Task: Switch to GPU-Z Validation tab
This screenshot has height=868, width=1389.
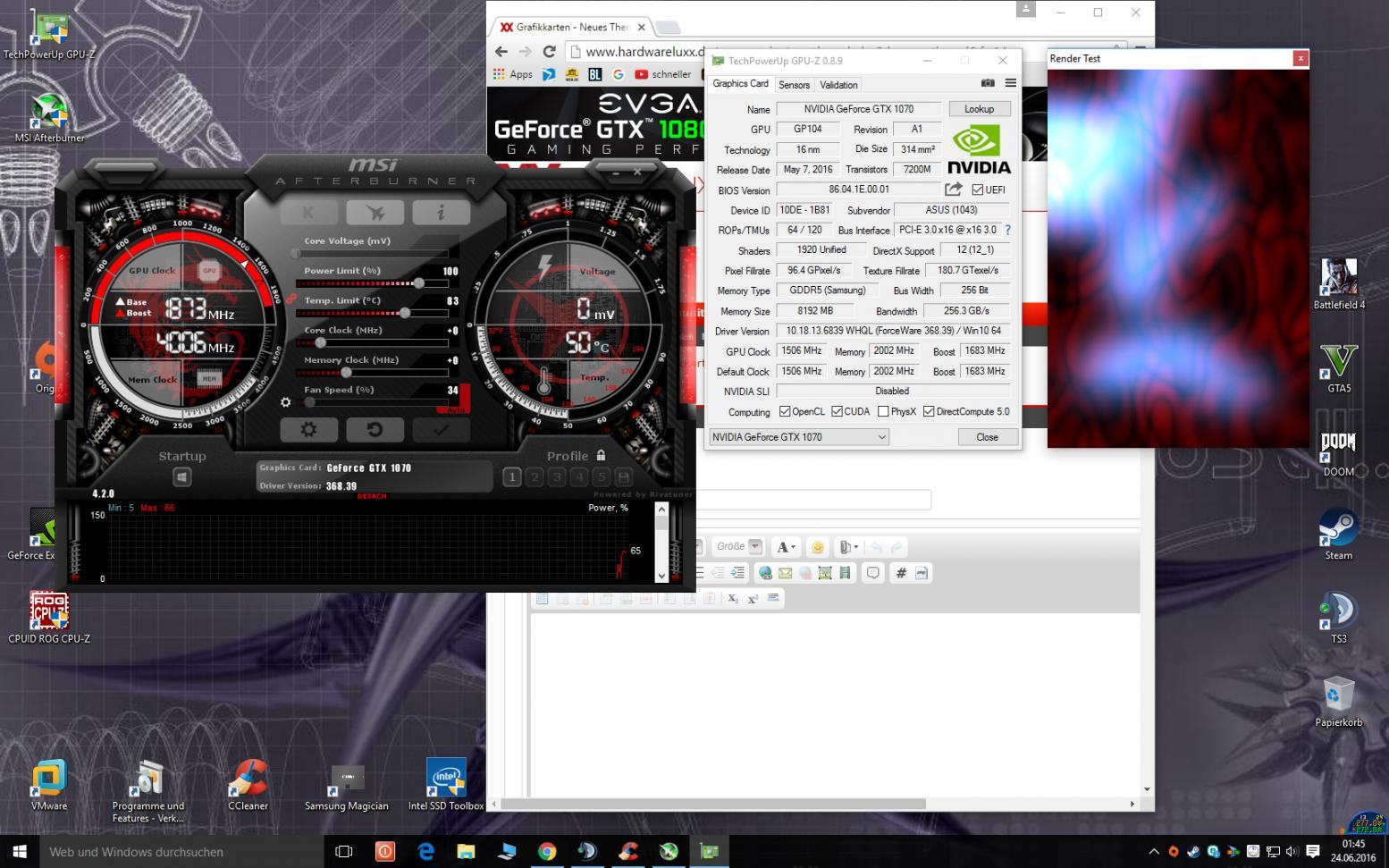Action: pos(838,85)
